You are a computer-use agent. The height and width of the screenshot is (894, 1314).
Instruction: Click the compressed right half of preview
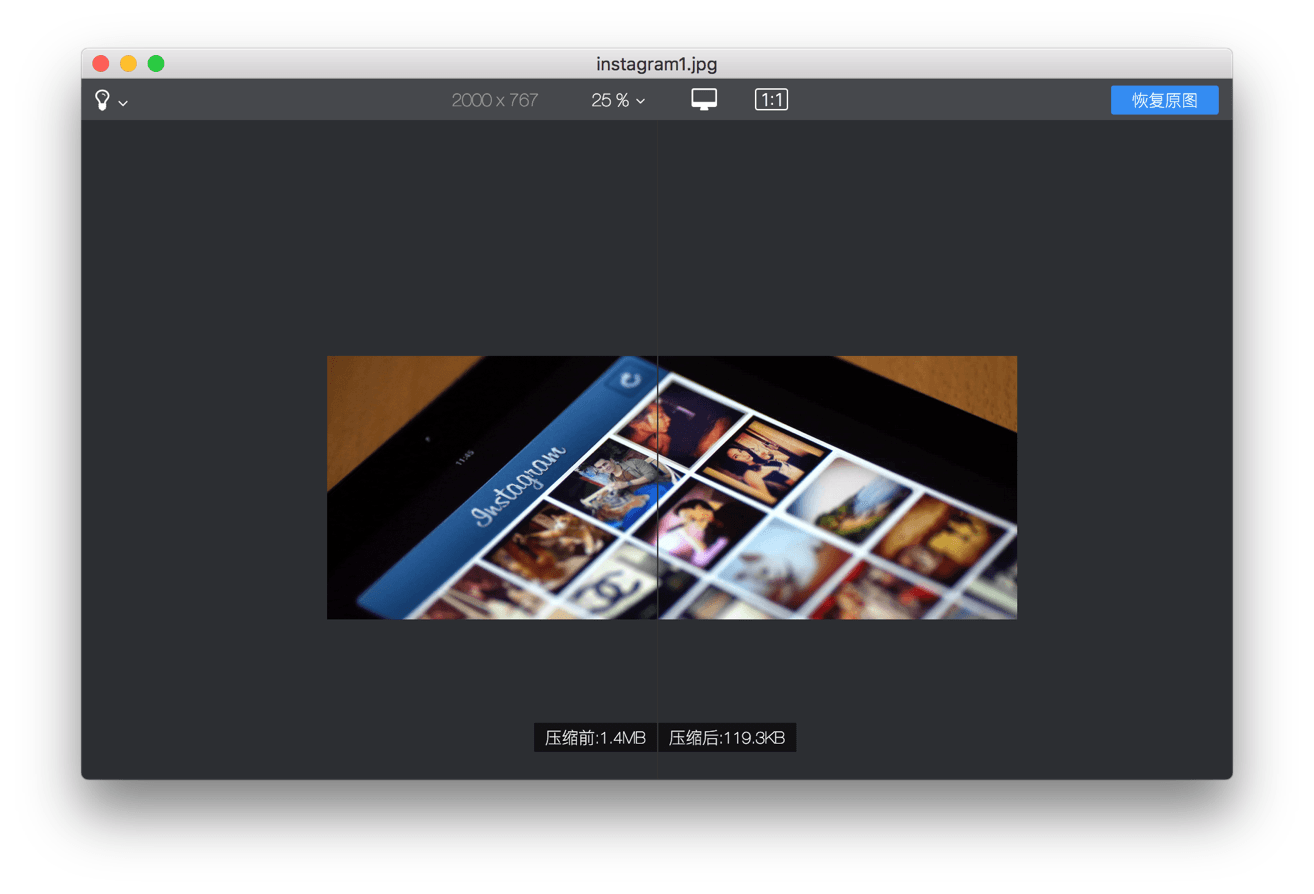837,487
